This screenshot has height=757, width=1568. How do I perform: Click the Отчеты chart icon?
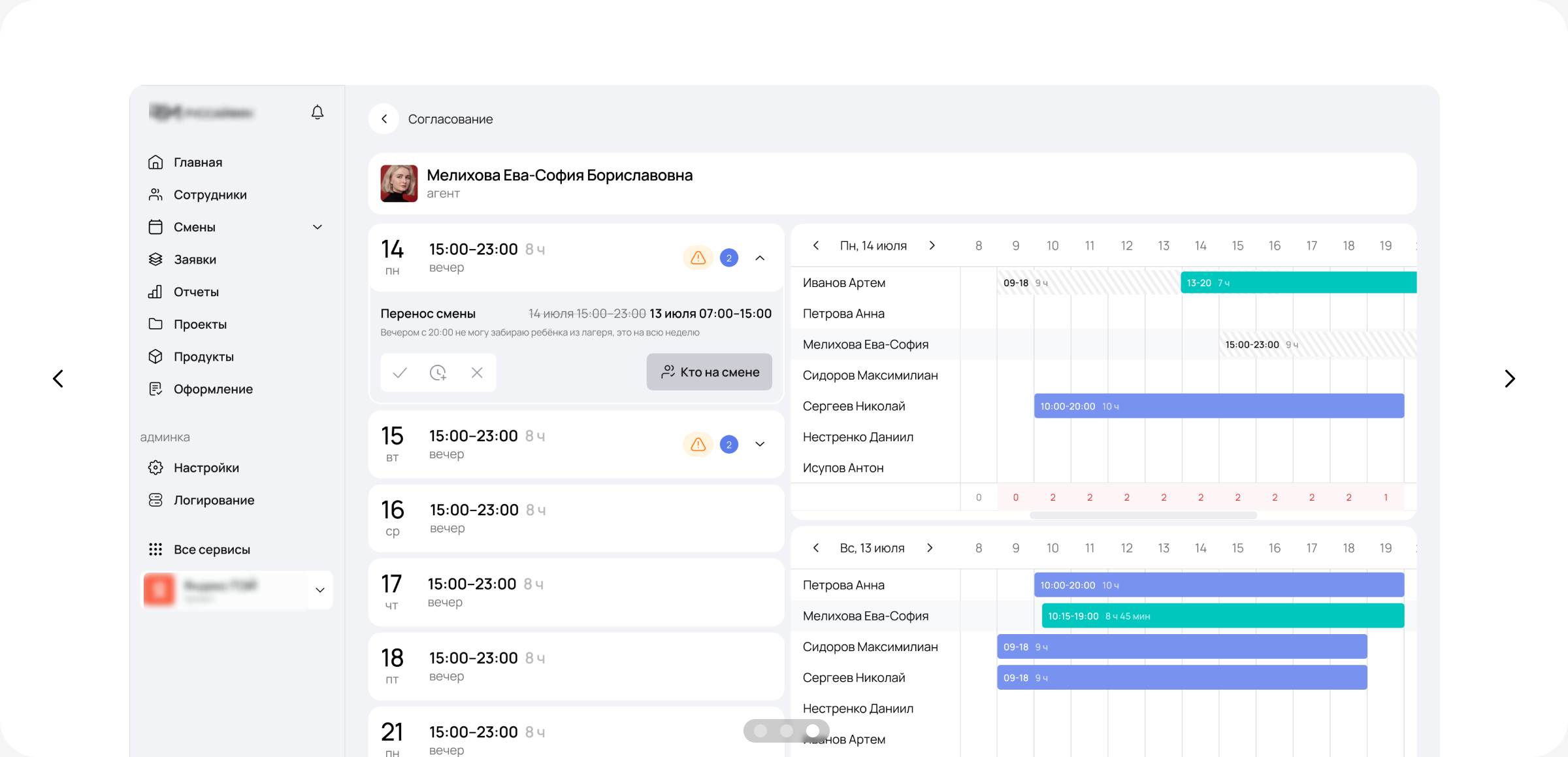(x=155, y=292)
